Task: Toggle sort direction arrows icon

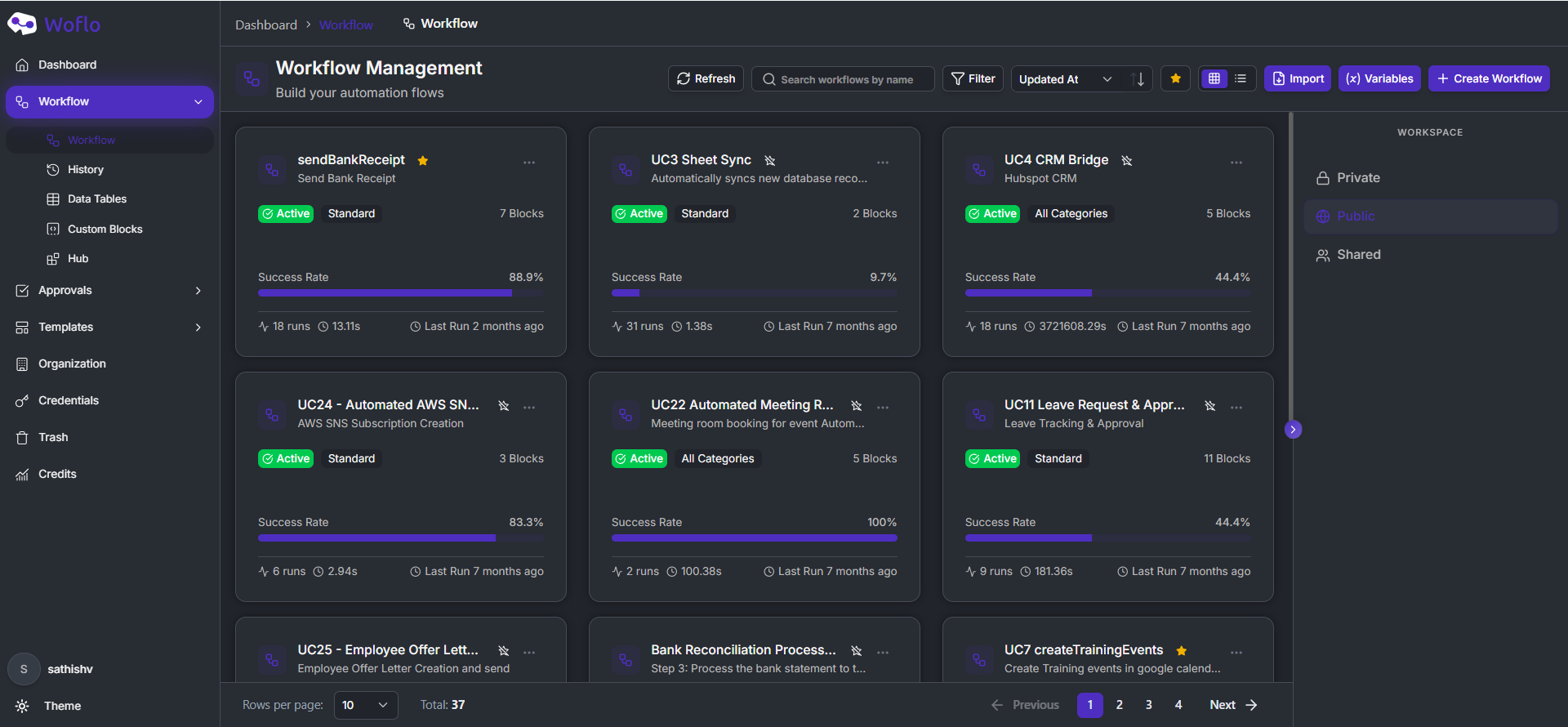Action: 1138,79
